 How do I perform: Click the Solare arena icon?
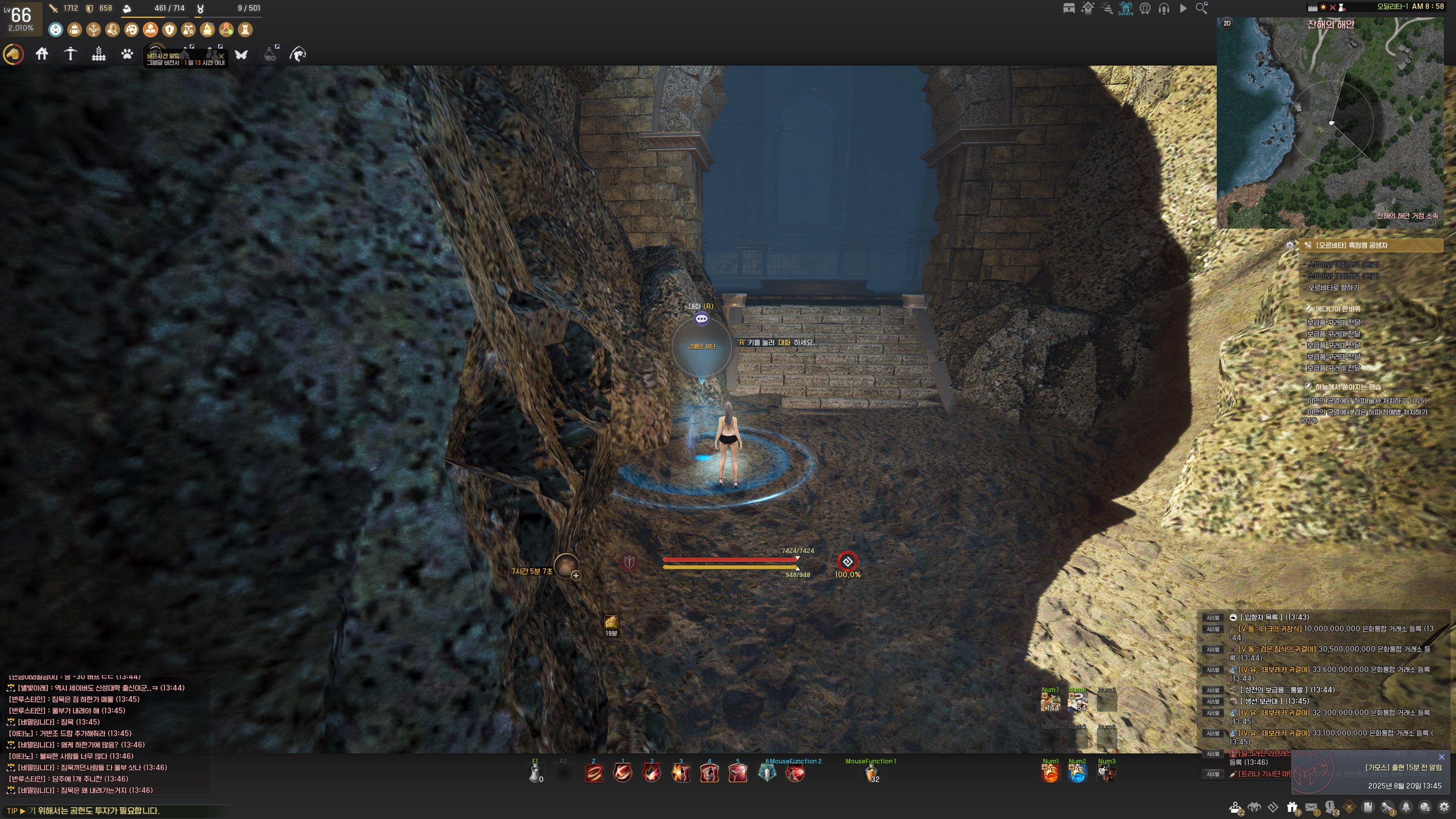[x=1125, y=8]
